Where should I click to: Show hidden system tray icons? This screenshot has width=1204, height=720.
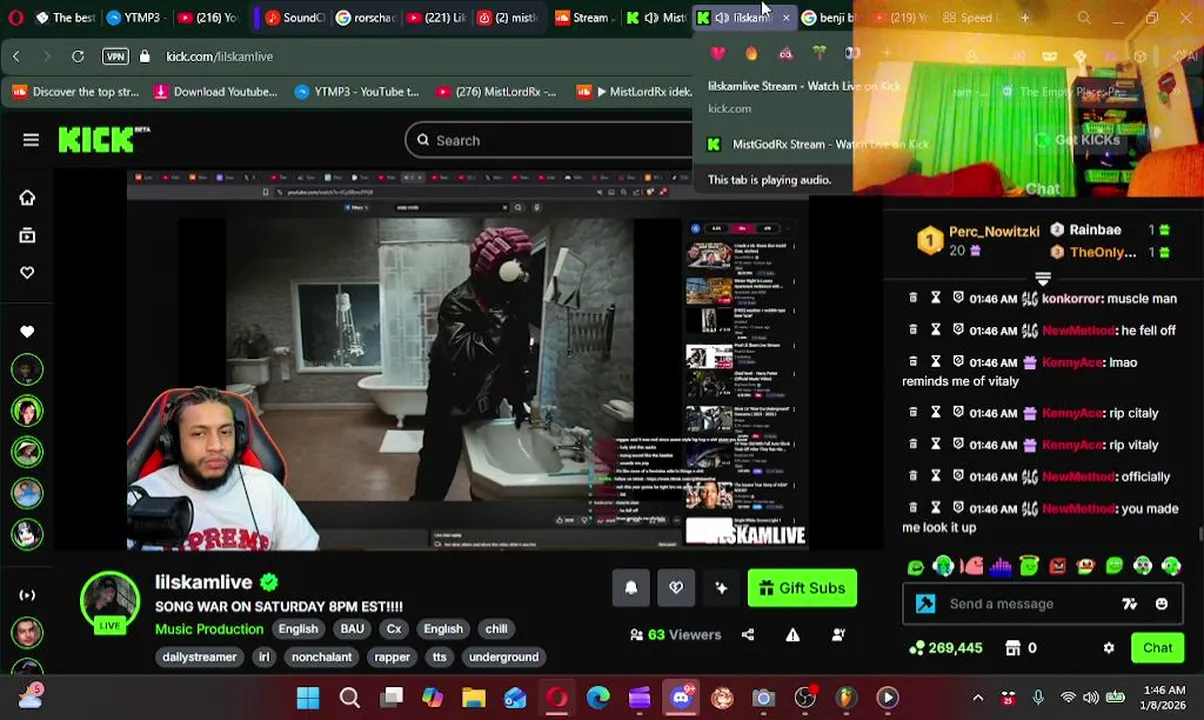tap(978, 697)
